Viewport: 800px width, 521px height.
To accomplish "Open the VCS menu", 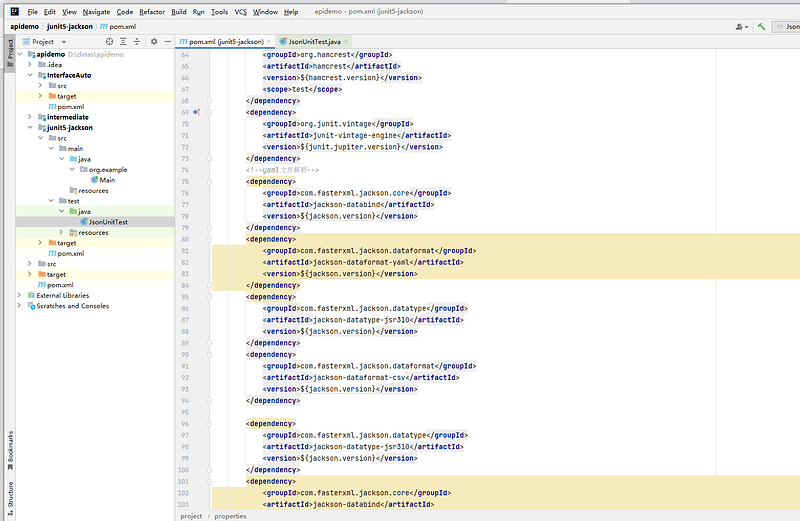I will coord(241,12).
